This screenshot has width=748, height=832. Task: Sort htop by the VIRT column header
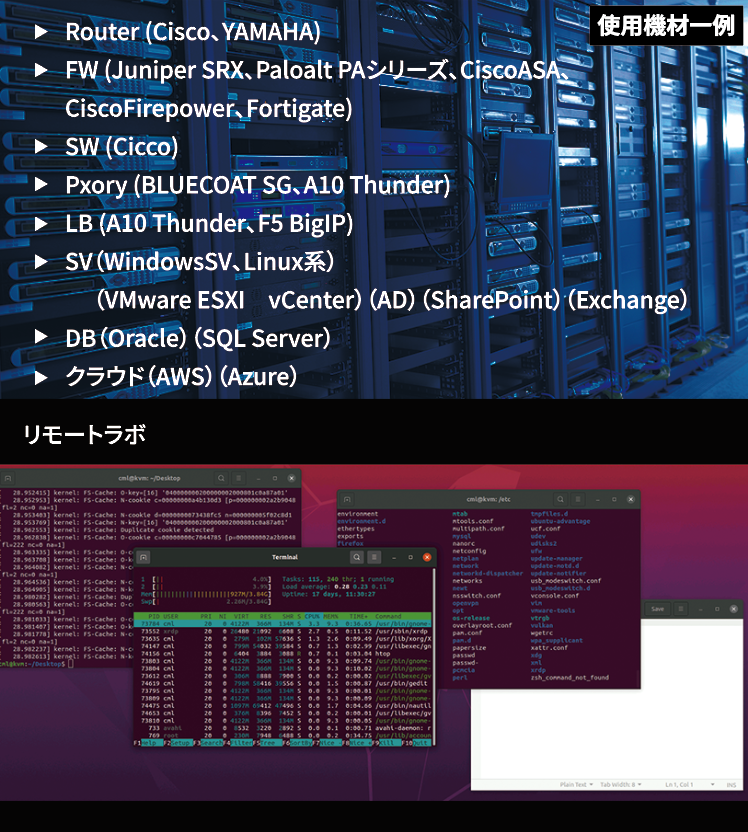tap(241, 617)
